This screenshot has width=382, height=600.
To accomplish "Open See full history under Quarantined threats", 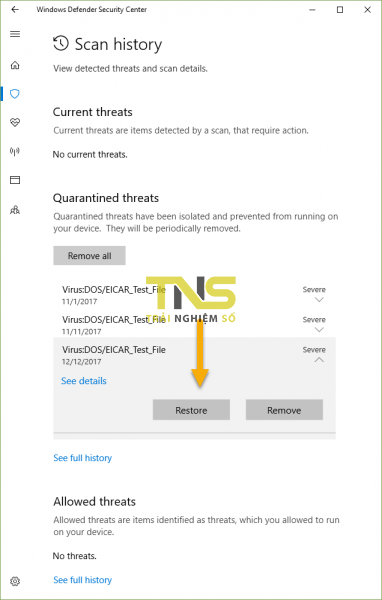I will coord(83,458).
